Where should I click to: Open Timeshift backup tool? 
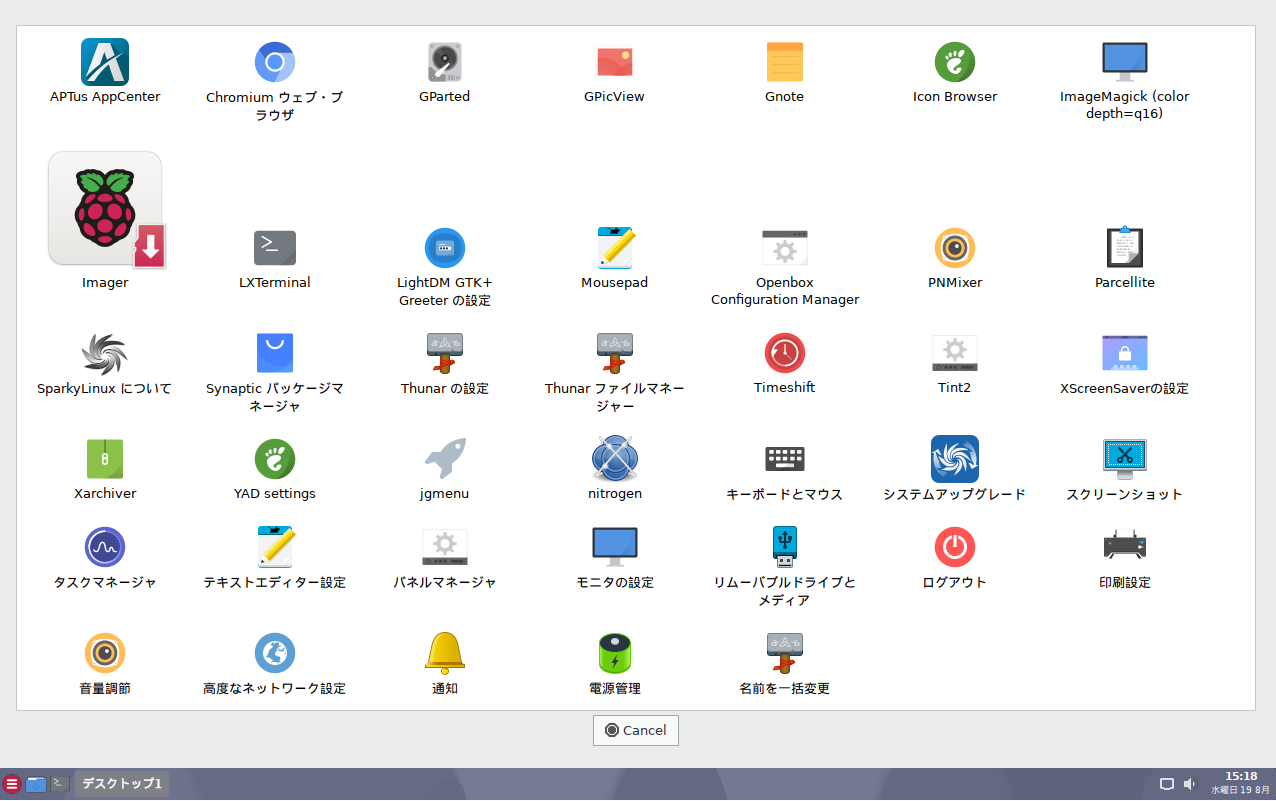[785, 353]
